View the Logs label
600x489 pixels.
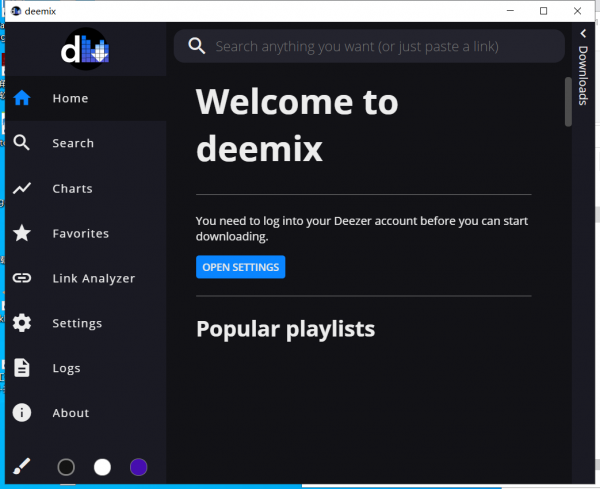coord(67,368)
